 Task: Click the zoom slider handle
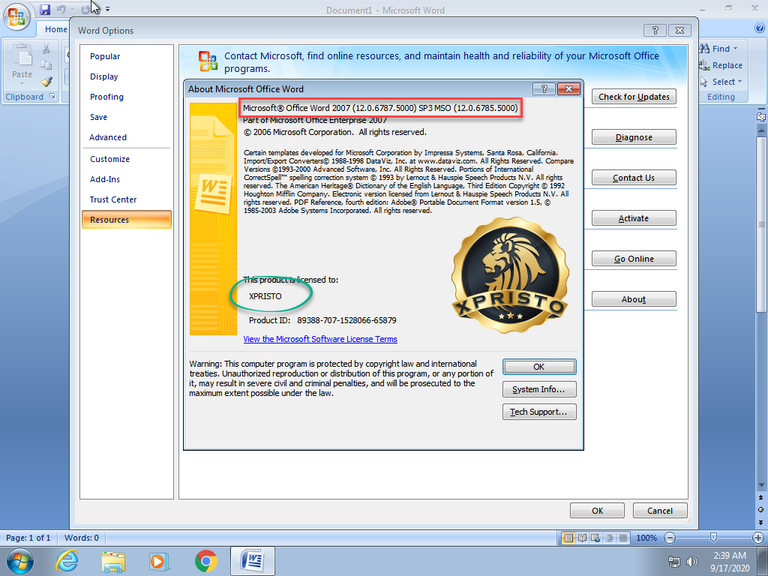coord(714,538)
